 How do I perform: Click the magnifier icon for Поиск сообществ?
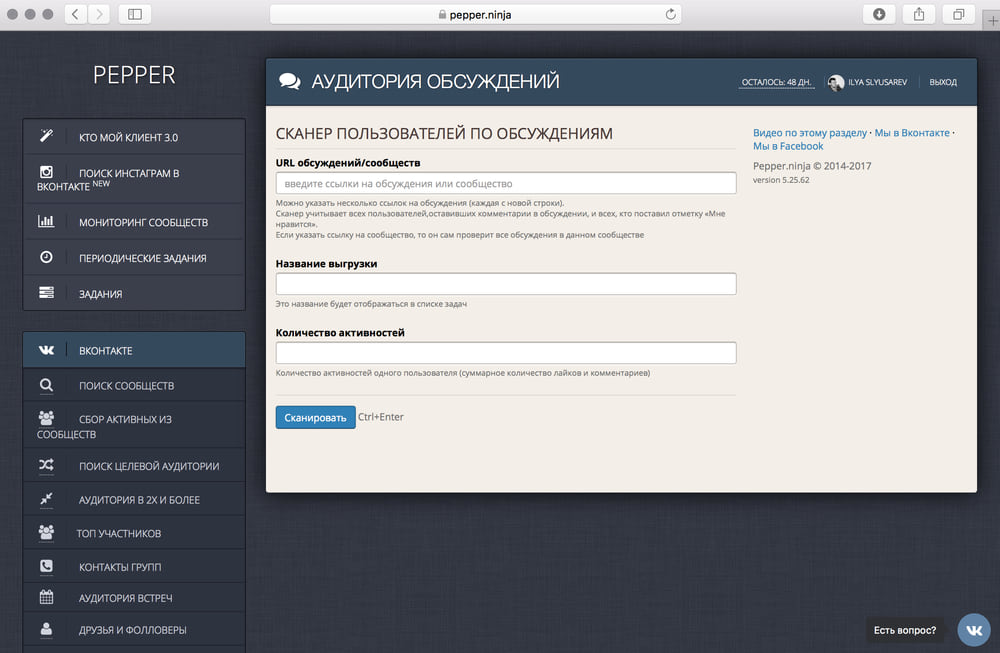pyautogui.click(x=46, y=386)
